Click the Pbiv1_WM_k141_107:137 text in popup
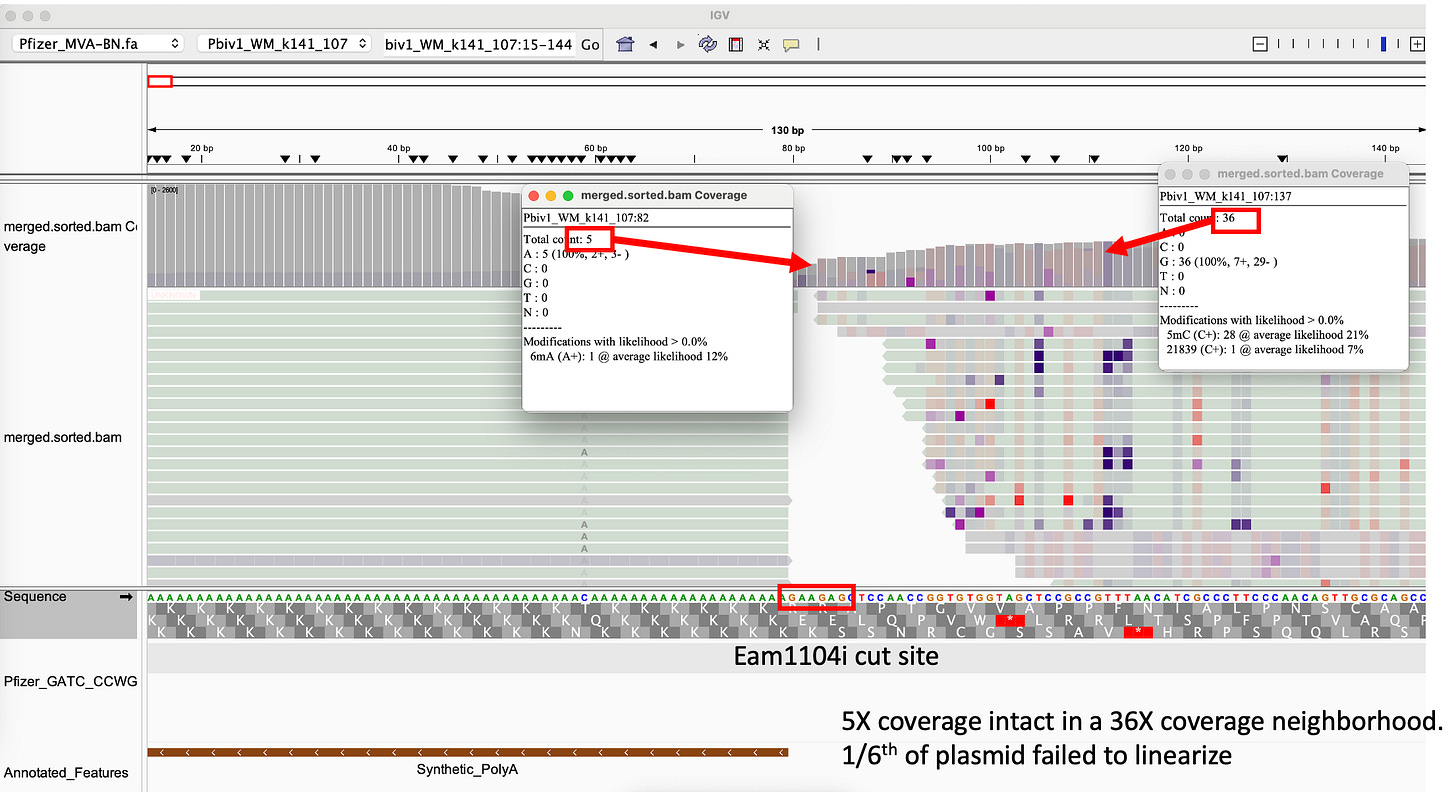1456x800 pixels. click(x=1225, y=196)
